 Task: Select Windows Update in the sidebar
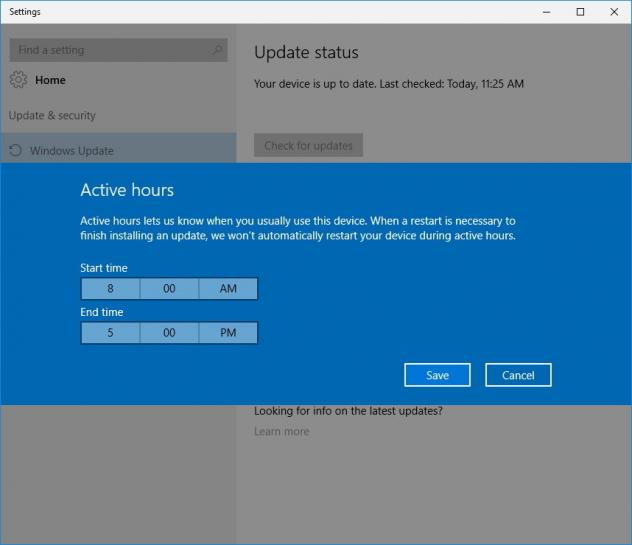coord(71,151)
